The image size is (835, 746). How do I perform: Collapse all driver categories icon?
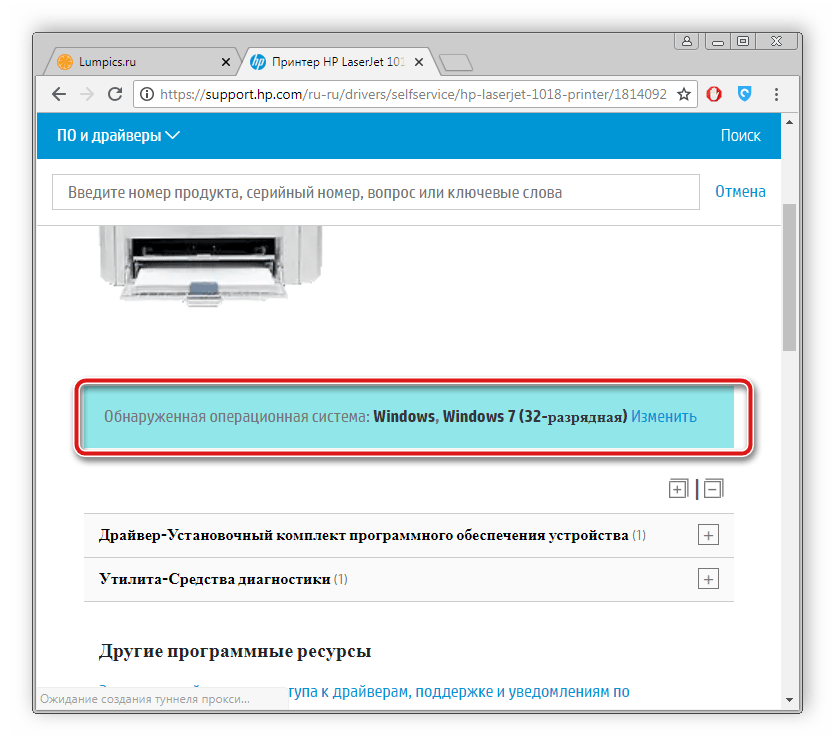tap(714, 489)
